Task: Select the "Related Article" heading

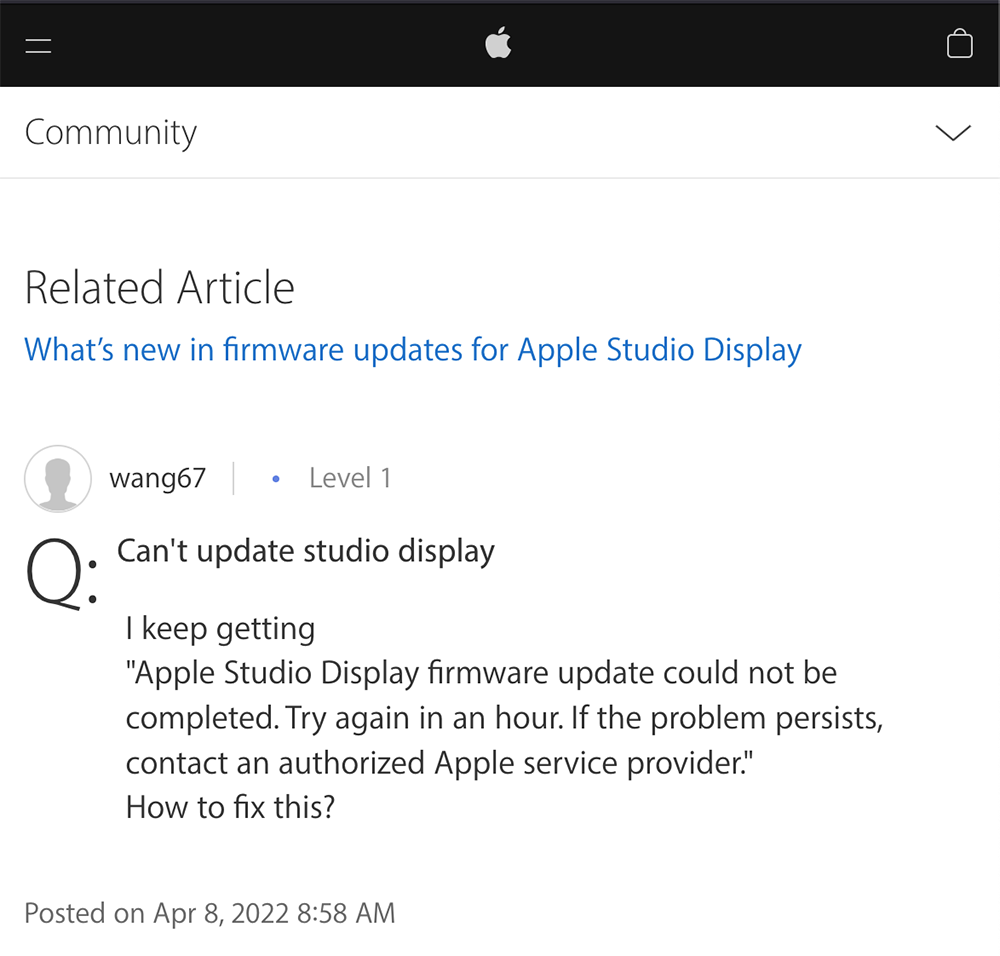Action: click(159, 288)
